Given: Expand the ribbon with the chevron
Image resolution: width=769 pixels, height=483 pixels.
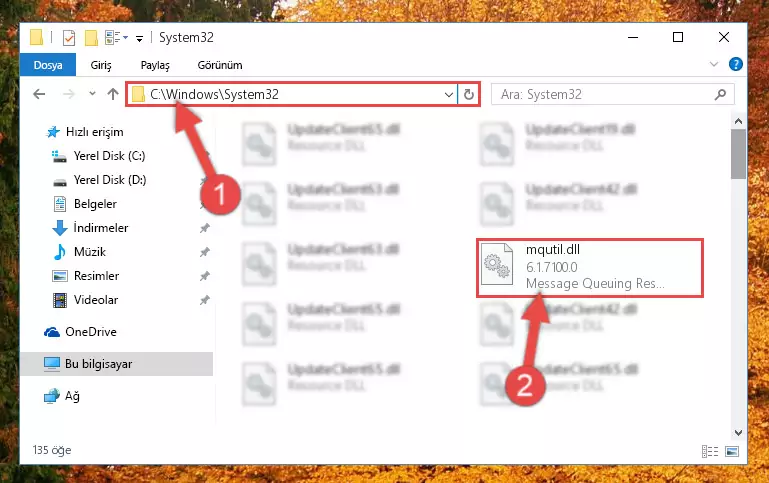Looking at the screenshot, I should 714,64.
